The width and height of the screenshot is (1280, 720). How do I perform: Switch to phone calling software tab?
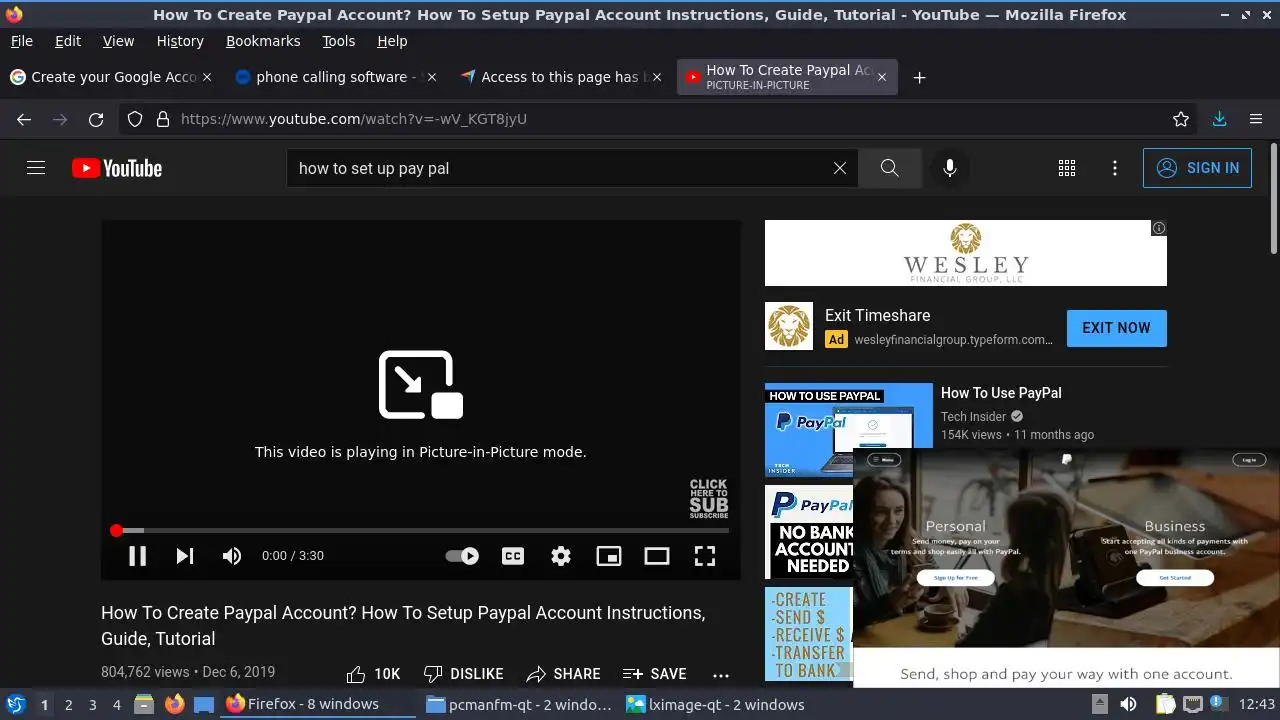click(x=335, y=77)
